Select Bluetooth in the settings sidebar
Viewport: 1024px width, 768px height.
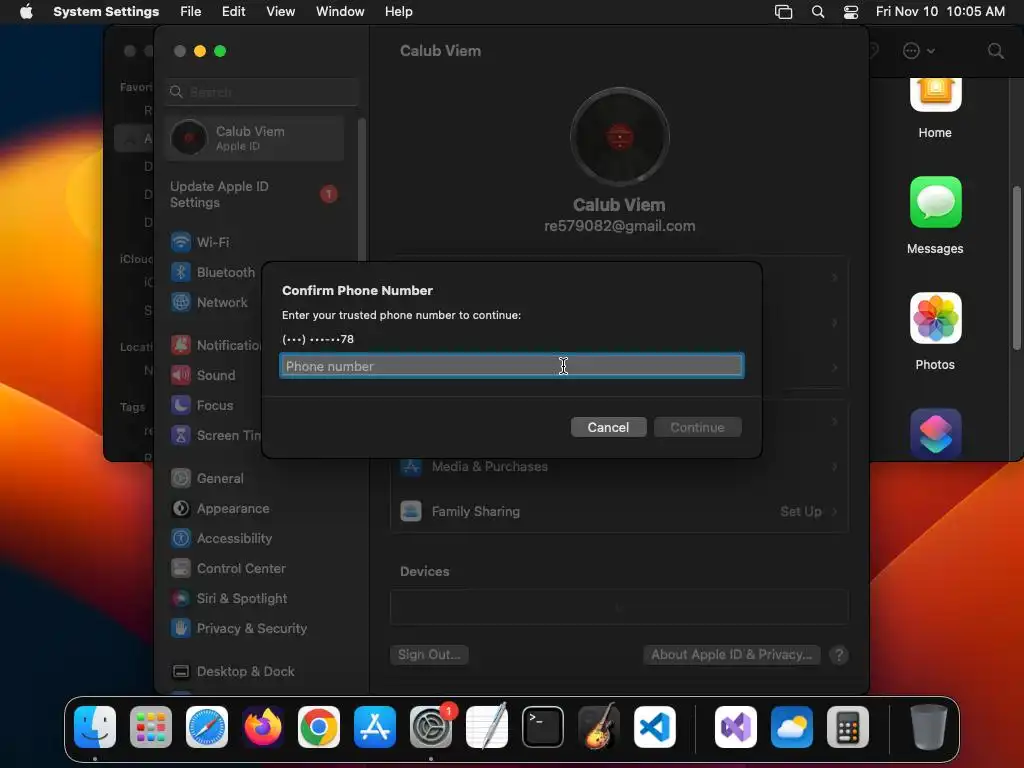click(213, 272)
